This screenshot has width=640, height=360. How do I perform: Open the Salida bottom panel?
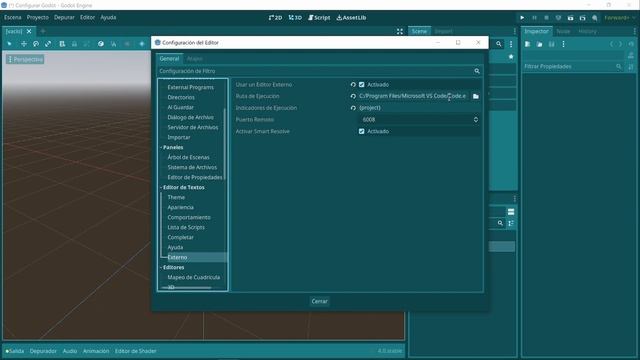(x=15, y=351)
